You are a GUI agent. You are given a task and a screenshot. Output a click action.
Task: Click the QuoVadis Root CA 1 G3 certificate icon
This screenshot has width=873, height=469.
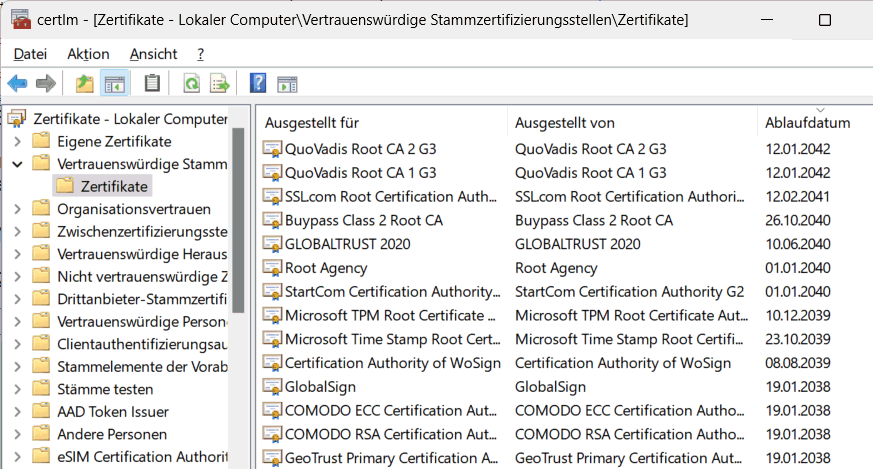pos(272,173)
